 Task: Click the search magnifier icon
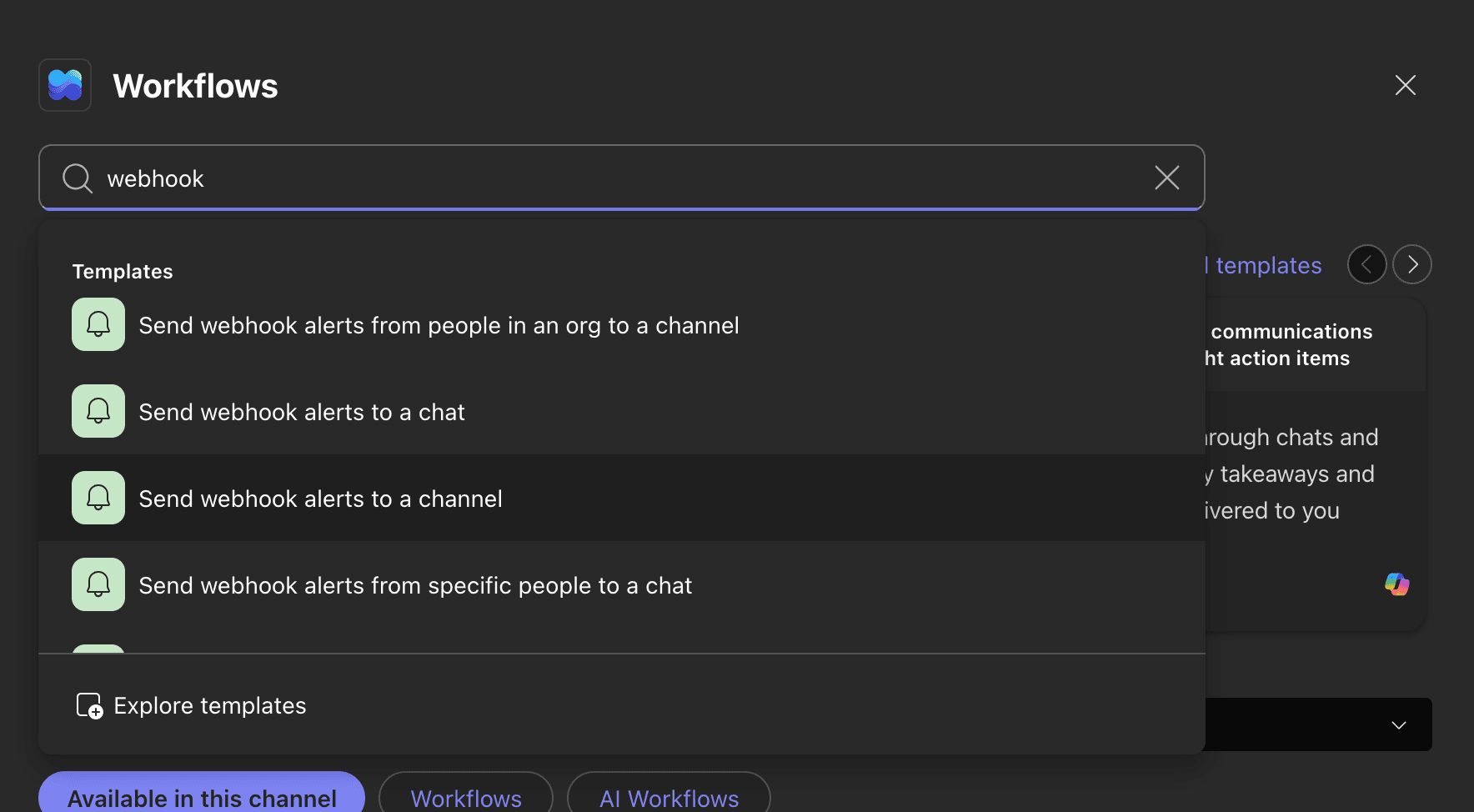pyautogui.click(x=78, y=178)
